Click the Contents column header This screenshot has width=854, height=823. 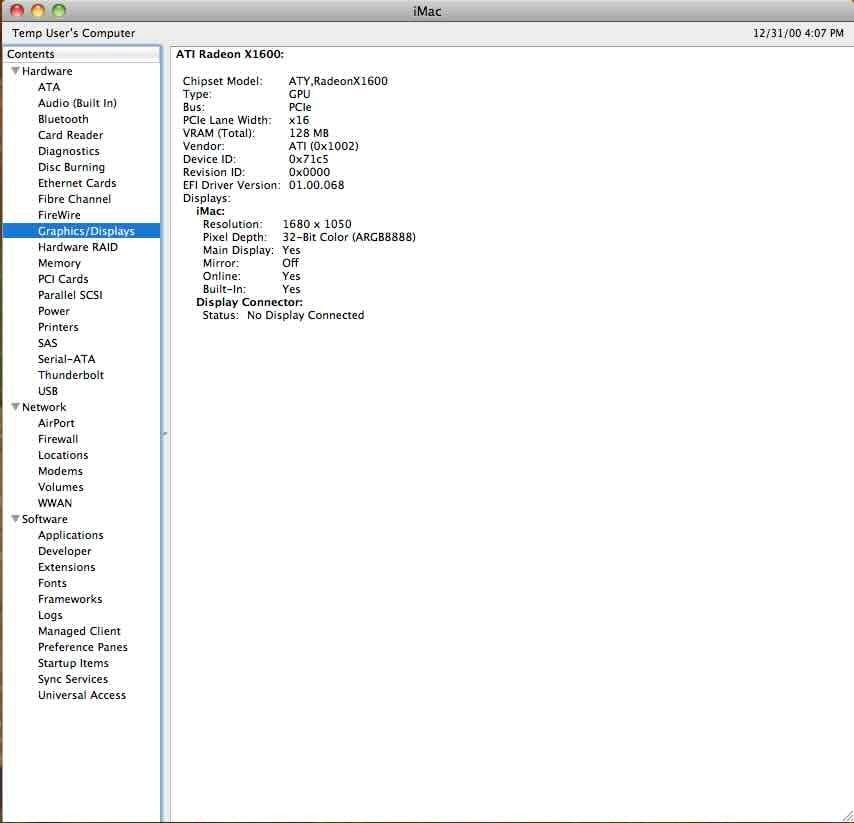[80, 54]
